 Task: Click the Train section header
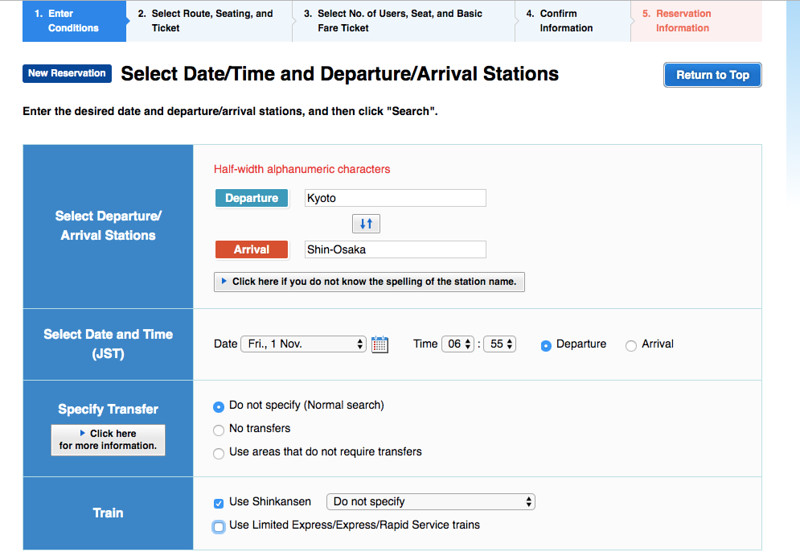click(108, 513)
